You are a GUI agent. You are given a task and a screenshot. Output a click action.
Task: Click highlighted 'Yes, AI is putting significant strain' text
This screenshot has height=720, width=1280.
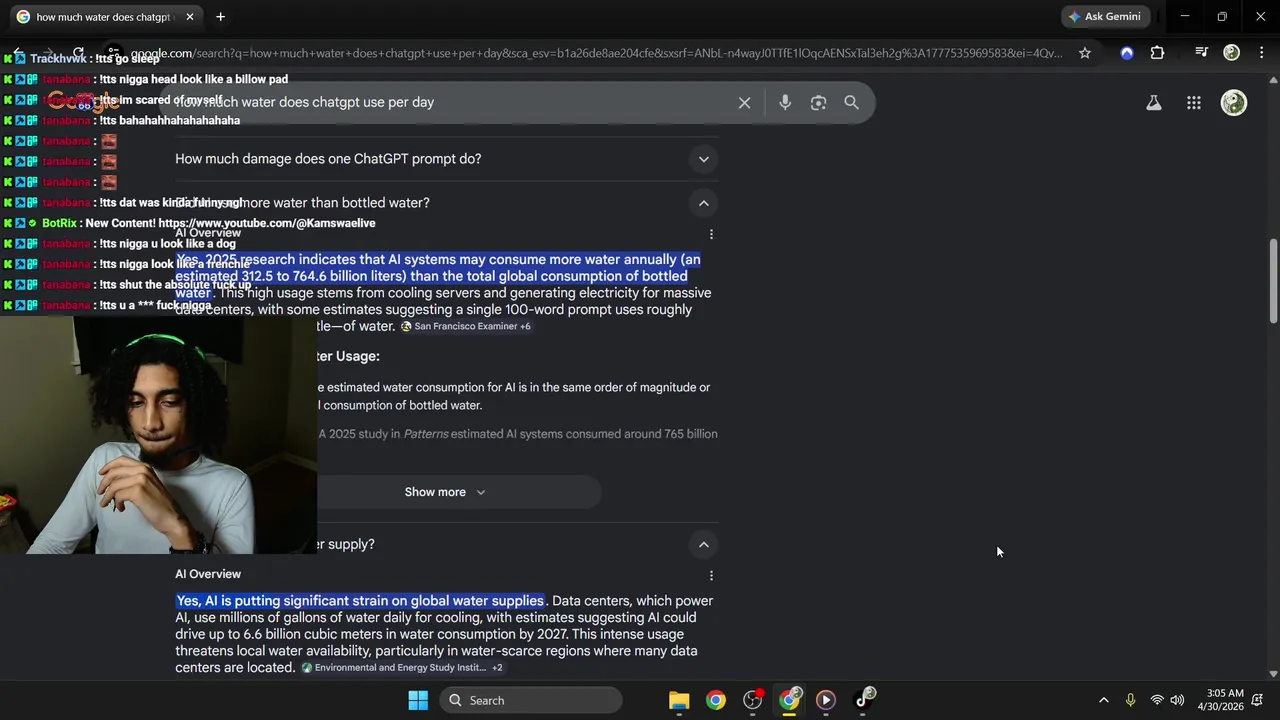360,601
